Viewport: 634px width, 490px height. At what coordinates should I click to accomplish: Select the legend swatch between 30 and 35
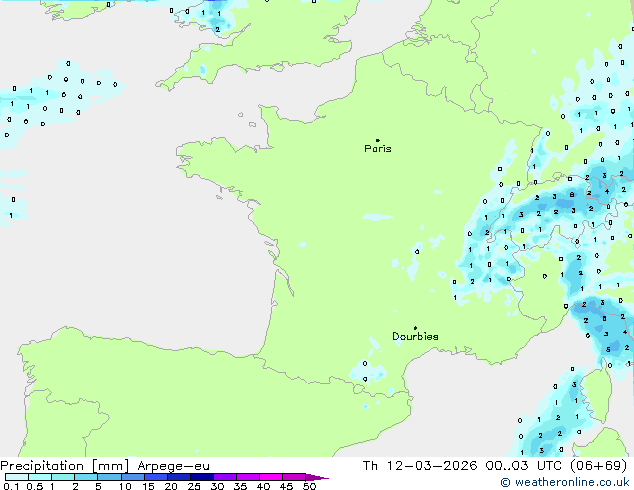[225, 477]
